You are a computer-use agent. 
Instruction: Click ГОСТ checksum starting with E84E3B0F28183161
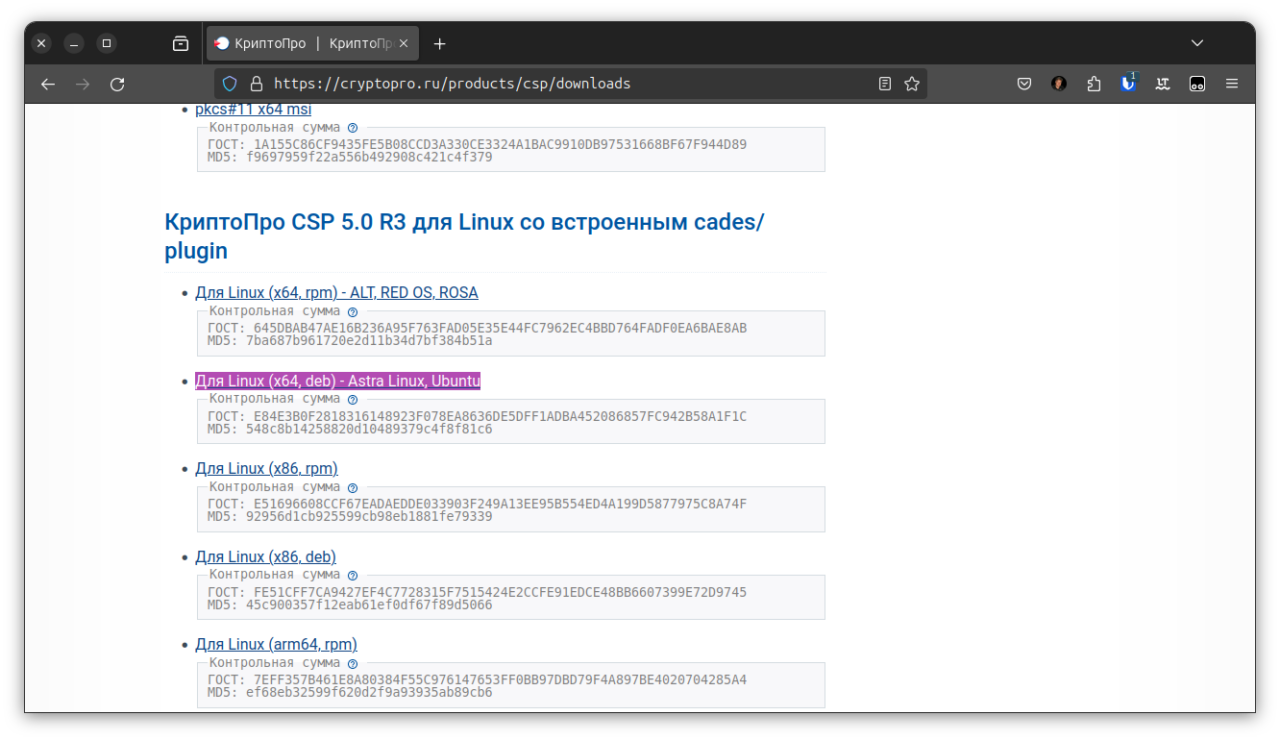pyautogui.click(x=500, y=416)
